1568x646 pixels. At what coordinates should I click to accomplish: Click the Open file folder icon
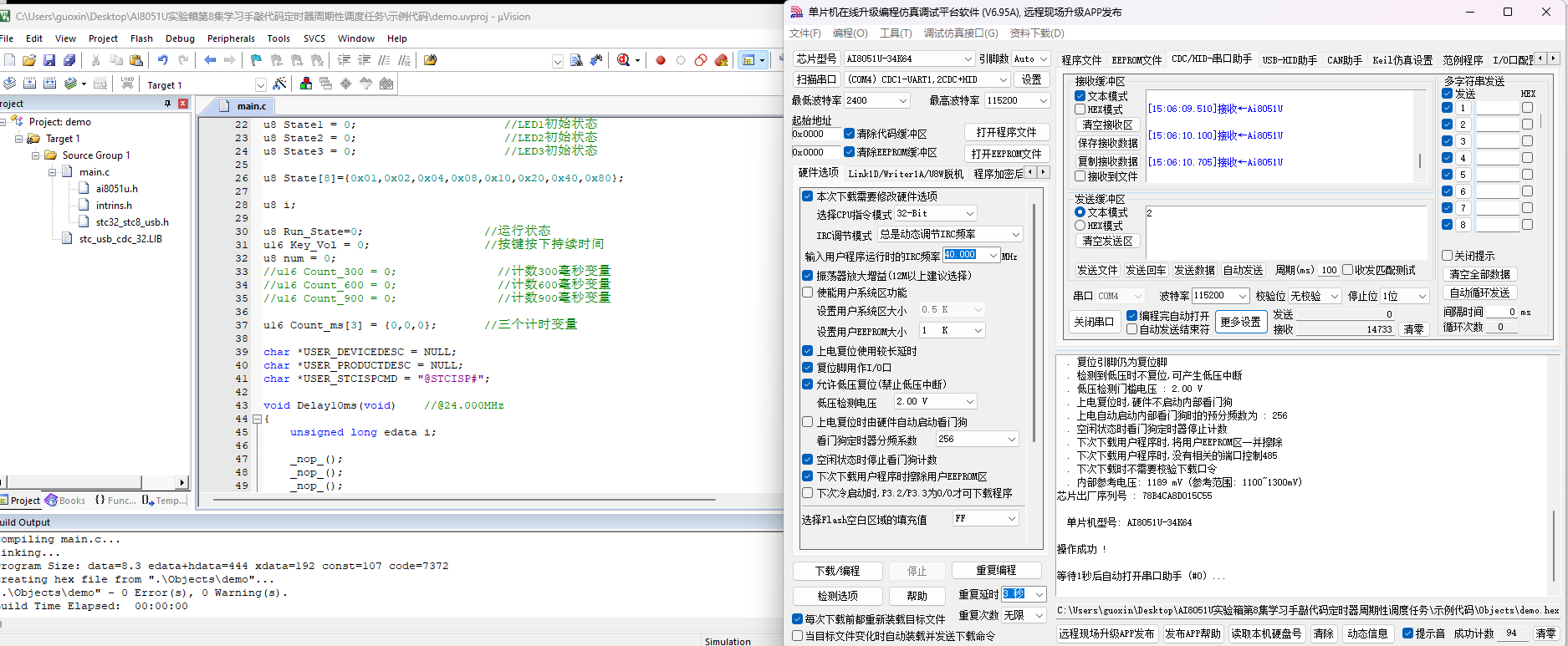29,60
